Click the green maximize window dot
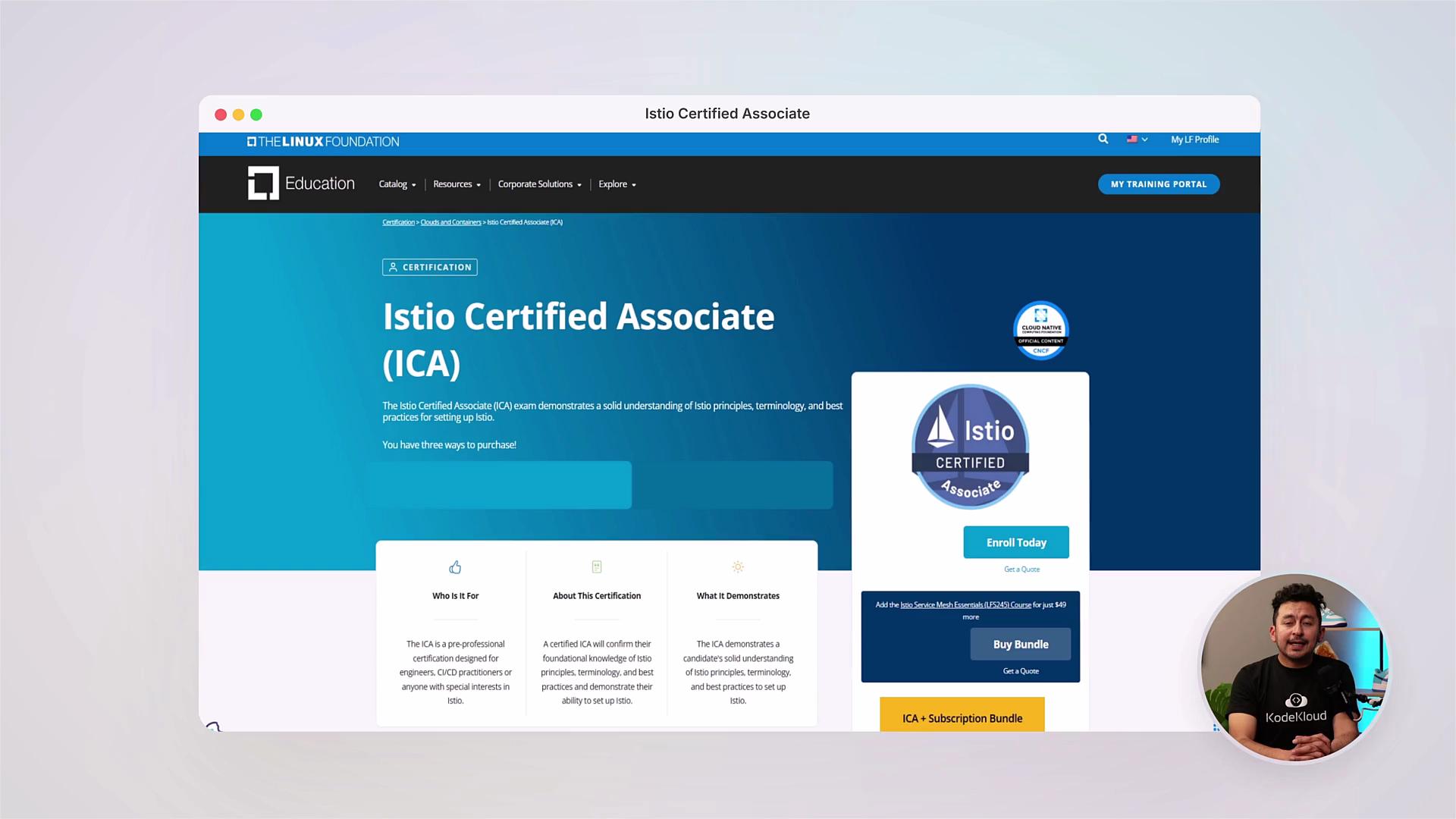Viewport: 1456px width, 819px height. click(x=256, y=115)
